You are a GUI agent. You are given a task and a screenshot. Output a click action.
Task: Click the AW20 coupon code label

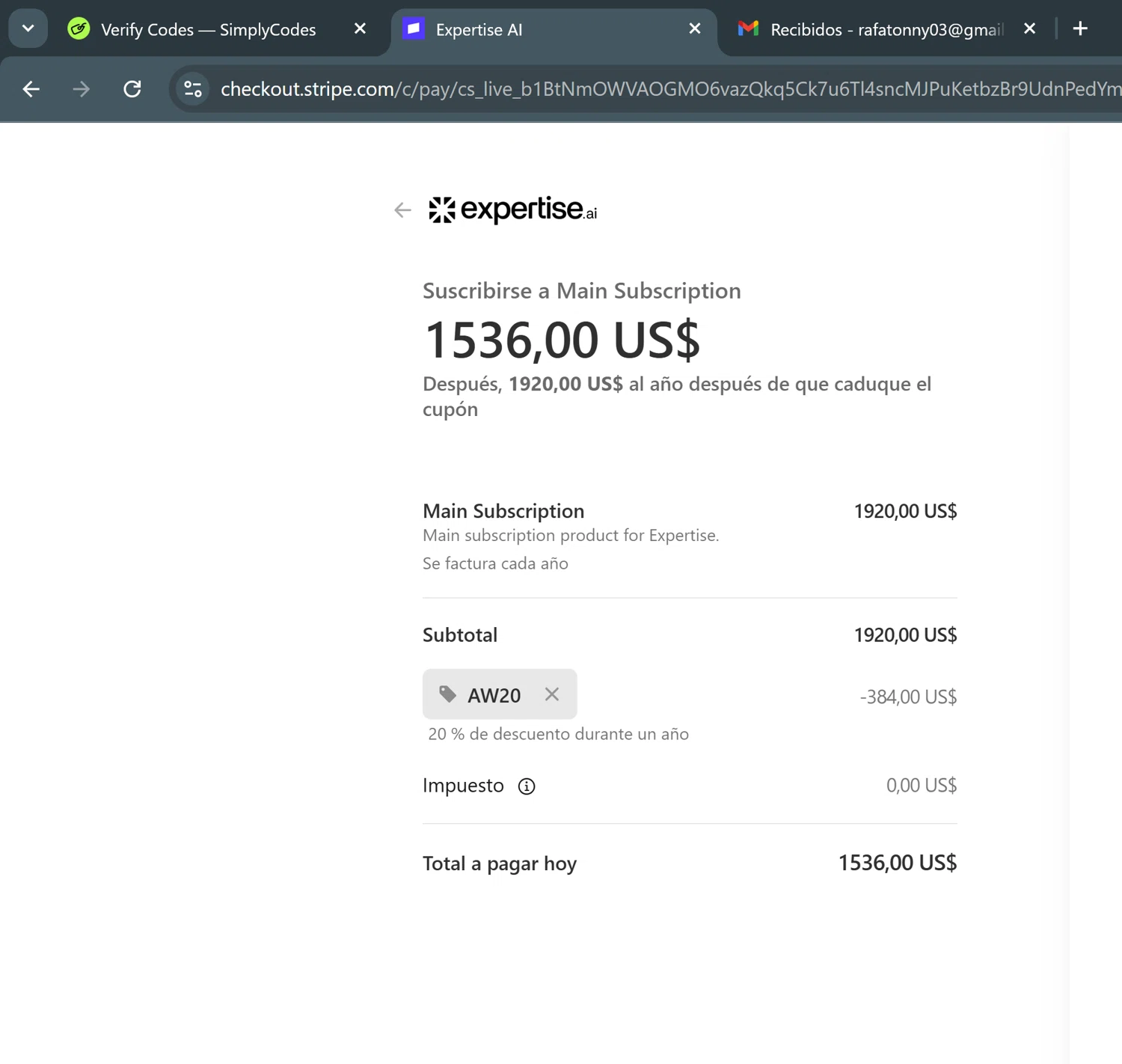click(494, 695)
